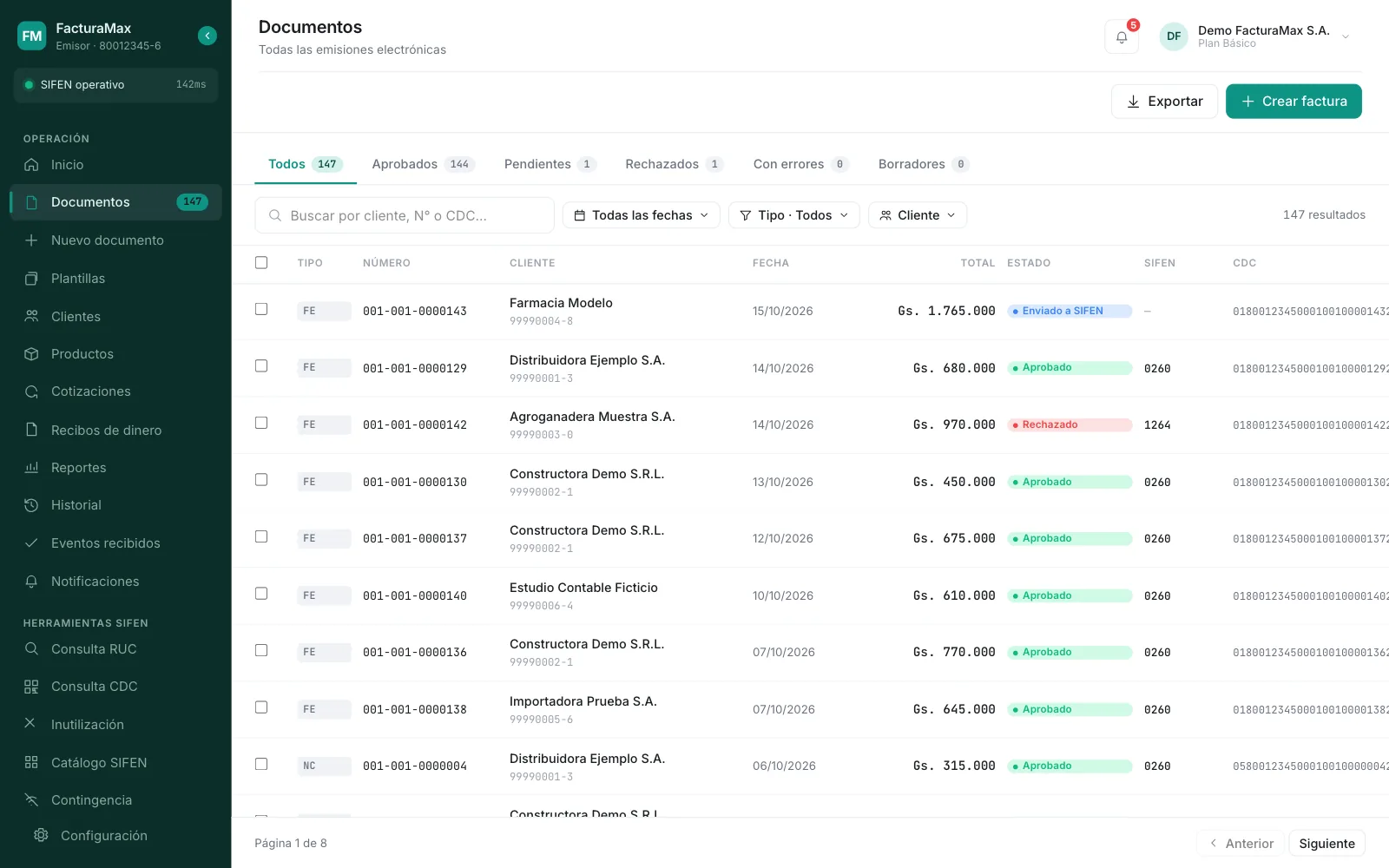1389x868 pixels.
Task: Go to the Siguiente page
Action: click(1326, 844)
